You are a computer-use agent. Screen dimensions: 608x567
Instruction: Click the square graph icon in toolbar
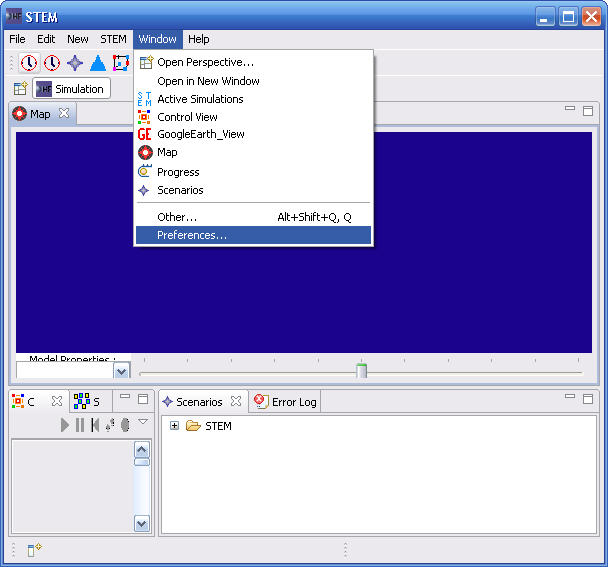(x=121, y=63)
